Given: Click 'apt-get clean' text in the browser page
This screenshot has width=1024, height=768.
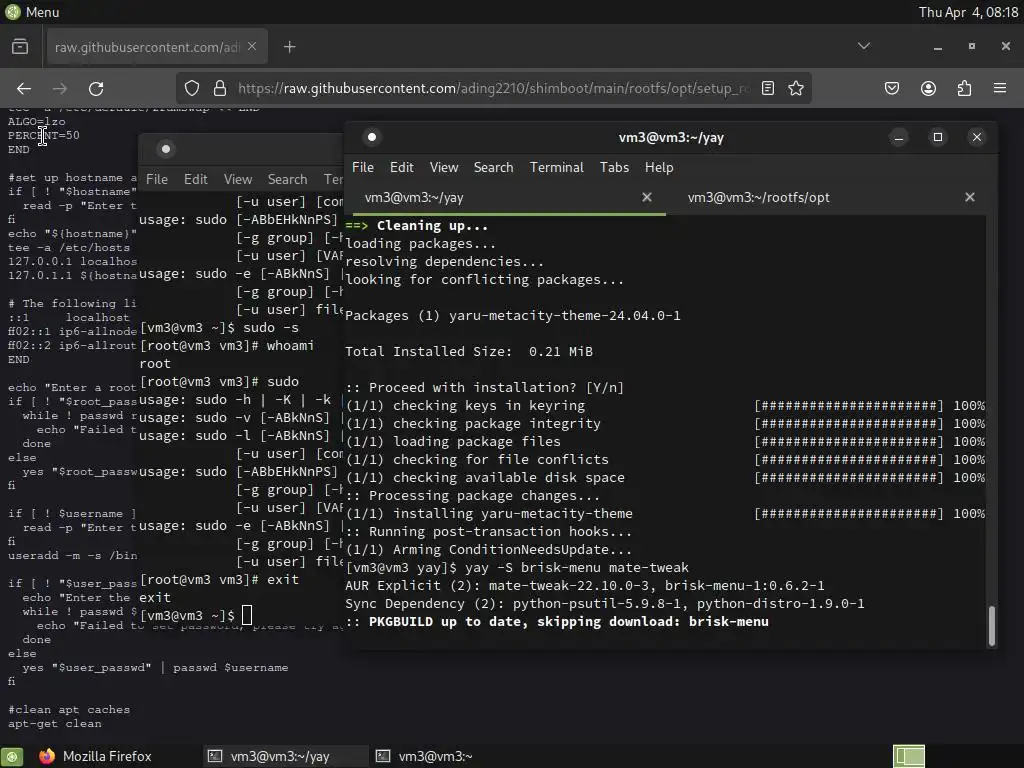Looking at the screenshot, I should [55, 724].
